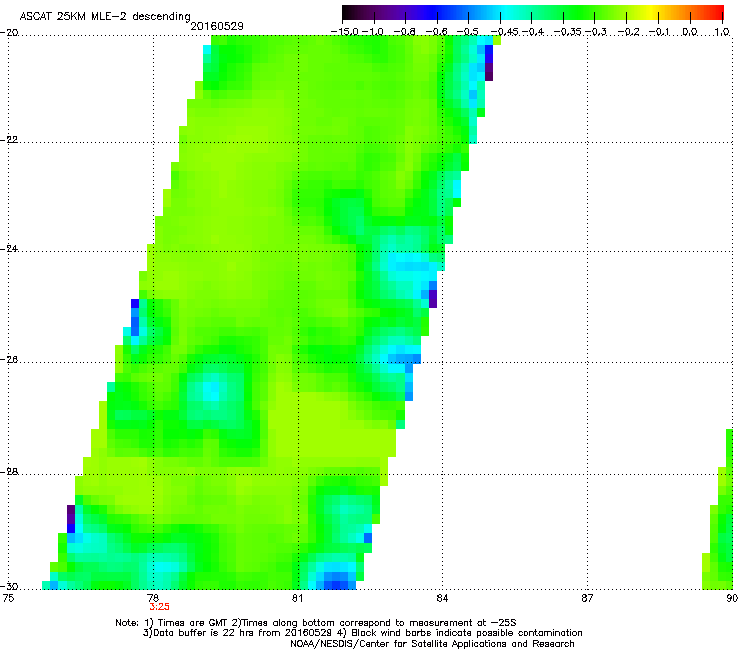Select the -0.1 color scale label
Image resolution: width=740 pixels, height=650 pixels.
coord(660,32)
